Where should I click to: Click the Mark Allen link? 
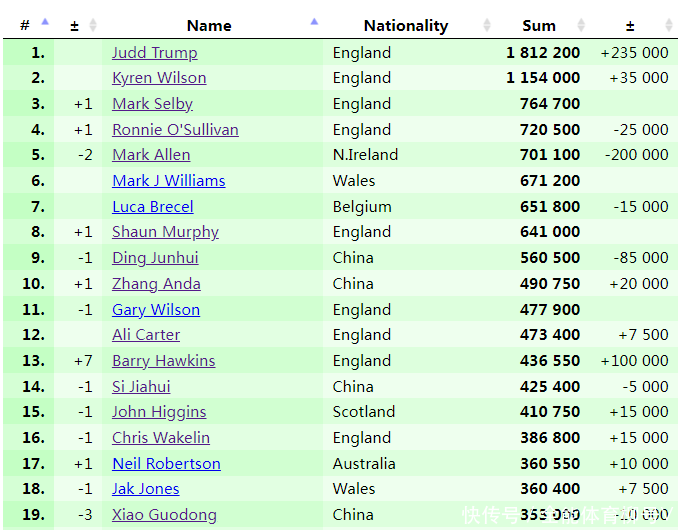[x=151, y=154]
